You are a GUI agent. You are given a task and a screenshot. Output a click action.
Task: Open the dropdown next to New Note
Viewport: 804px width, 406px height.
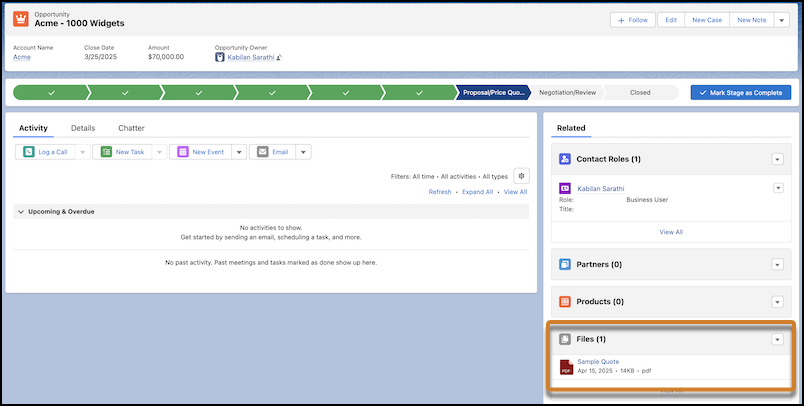pyautogui.click(x=781, y=20)
